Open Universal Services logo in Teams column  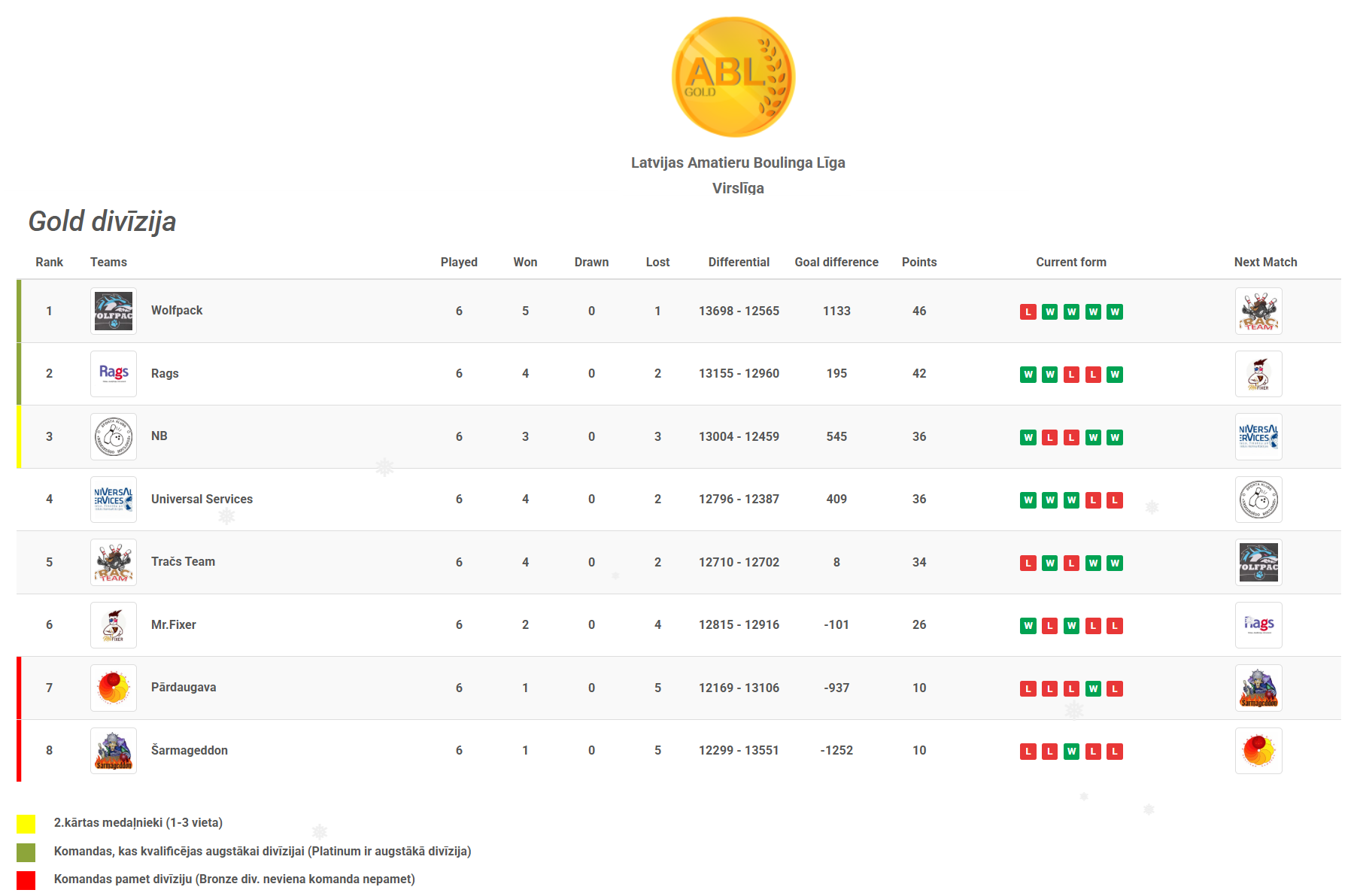point(114,500)
